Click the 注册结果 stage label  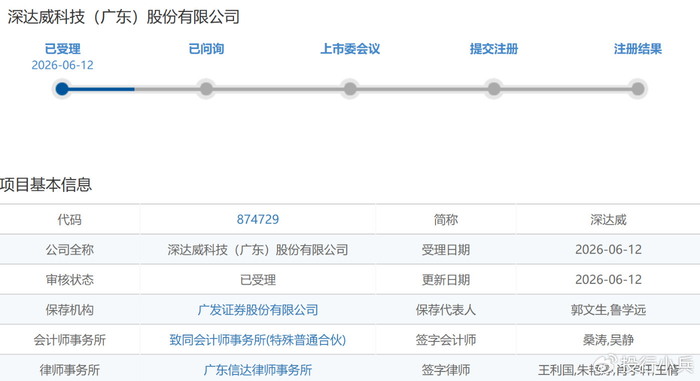click(638, 49)
